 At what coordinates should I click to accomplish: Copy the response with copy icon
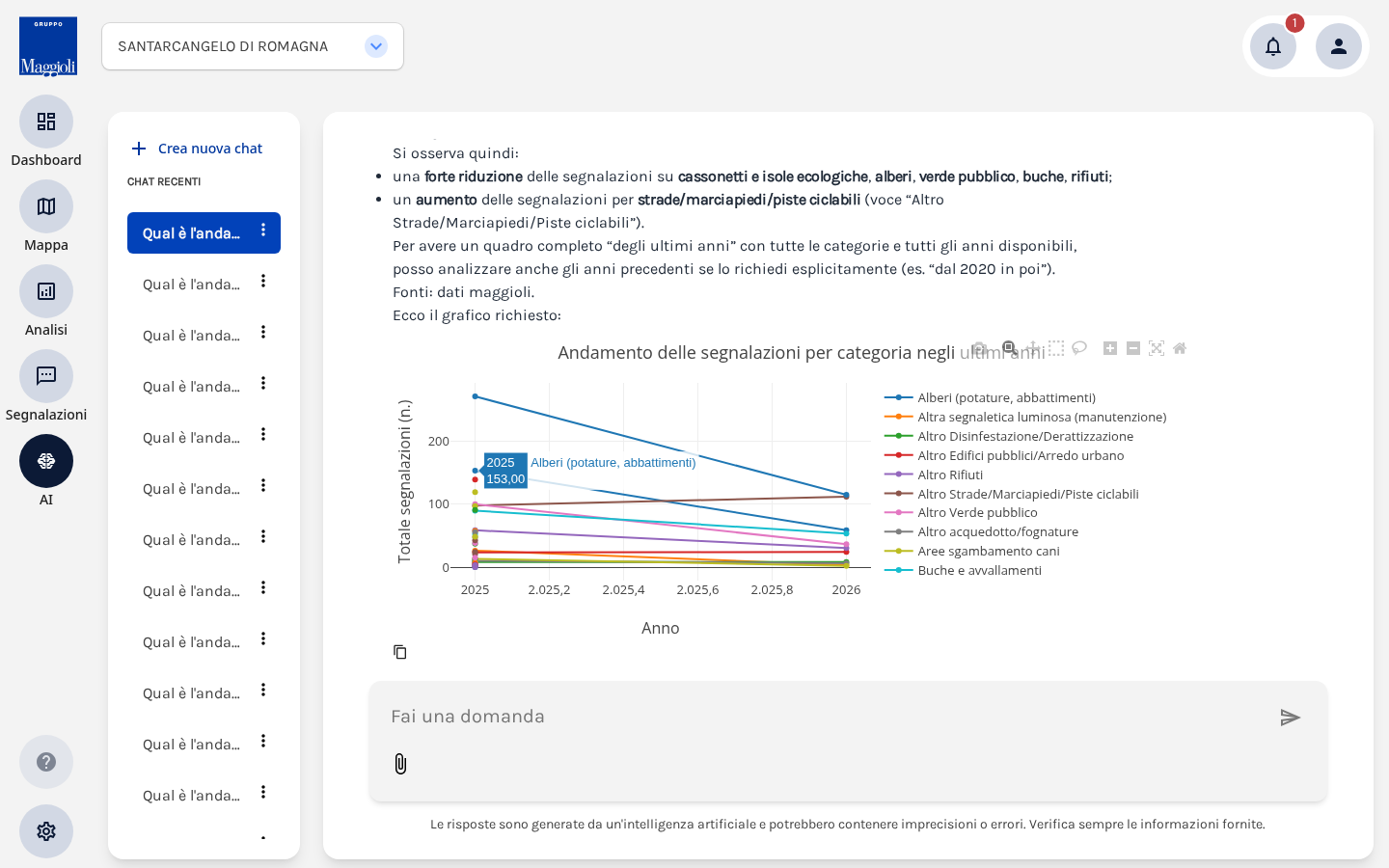pyautogui.click(x=400, y=652)
